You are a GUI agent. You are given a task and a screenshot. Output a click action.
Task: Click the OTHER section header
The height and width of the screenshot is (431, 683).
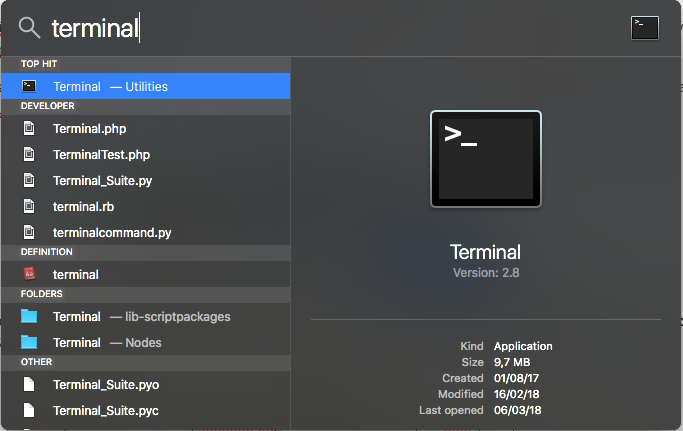pos(36,362)
